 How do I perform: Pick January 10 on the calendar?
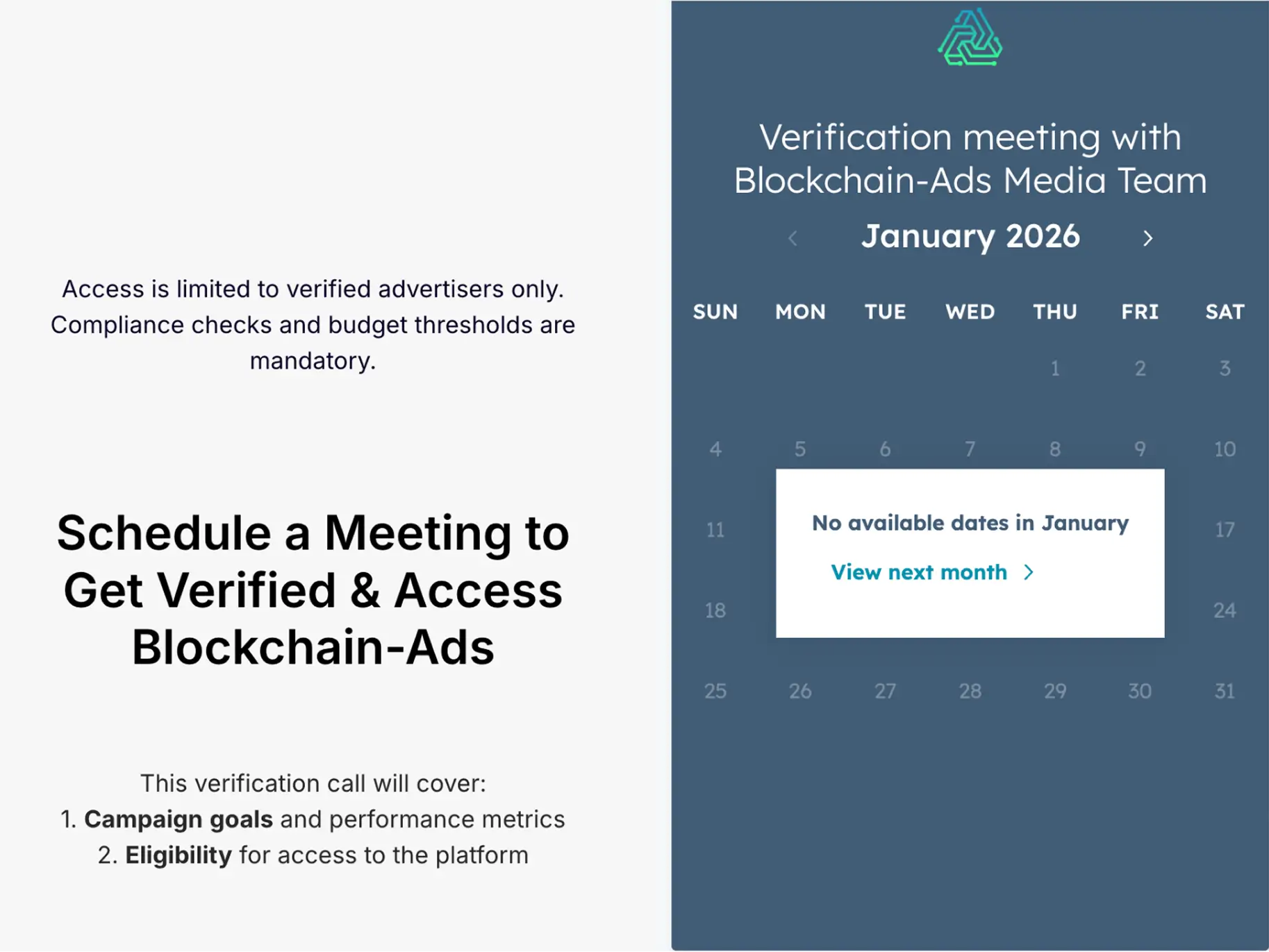(x=1225, y=449)
